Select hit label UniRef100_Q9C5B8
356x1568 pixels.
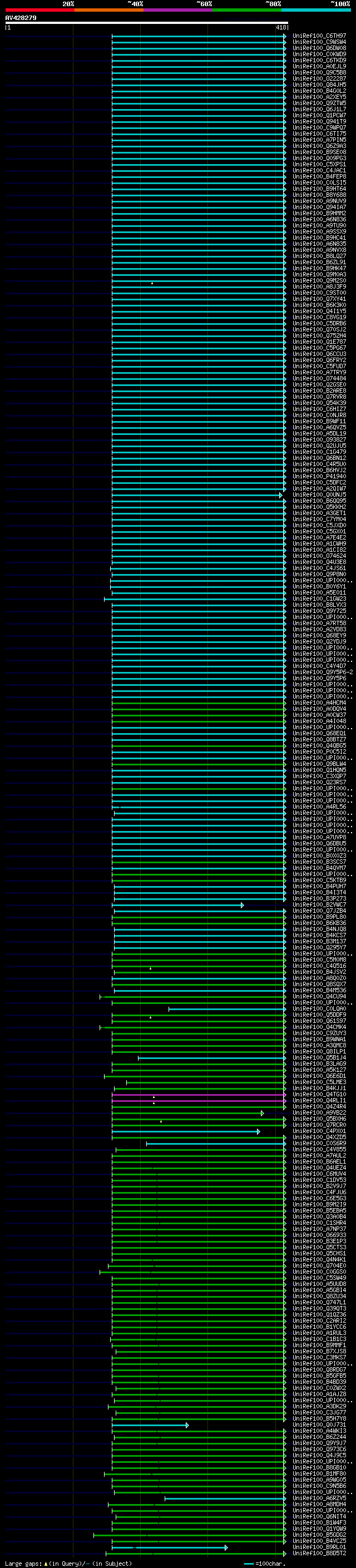pos(319,72)
